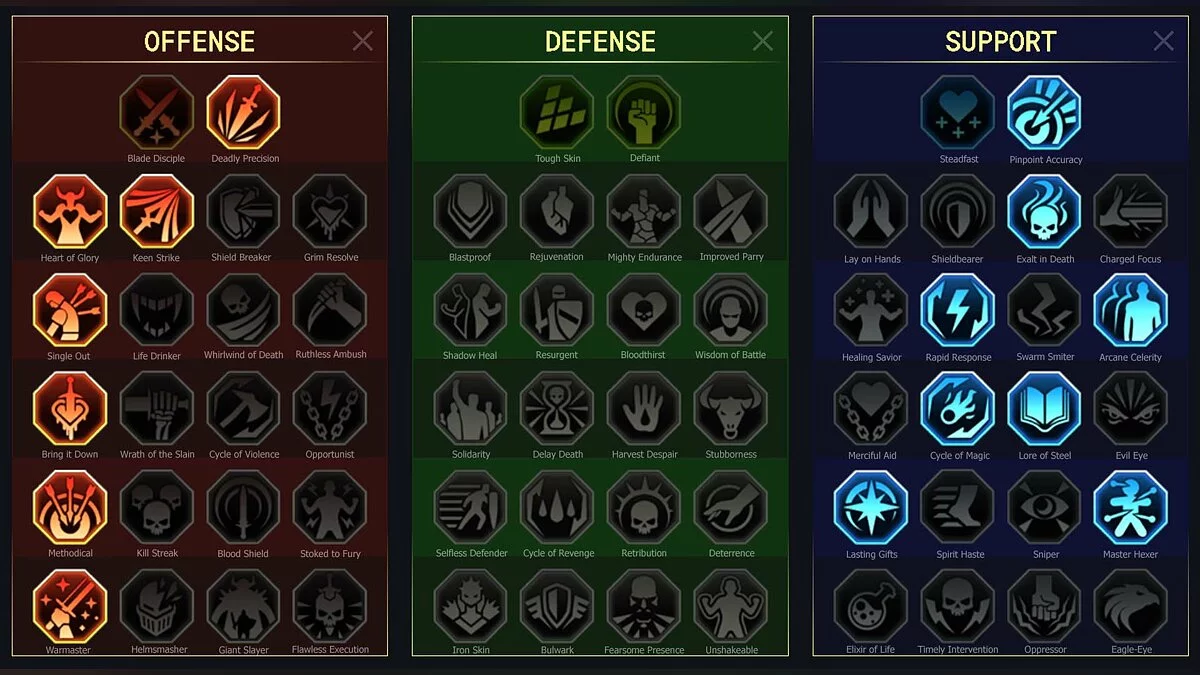Choose the Eagle-Eye mastery icon

1131,606
